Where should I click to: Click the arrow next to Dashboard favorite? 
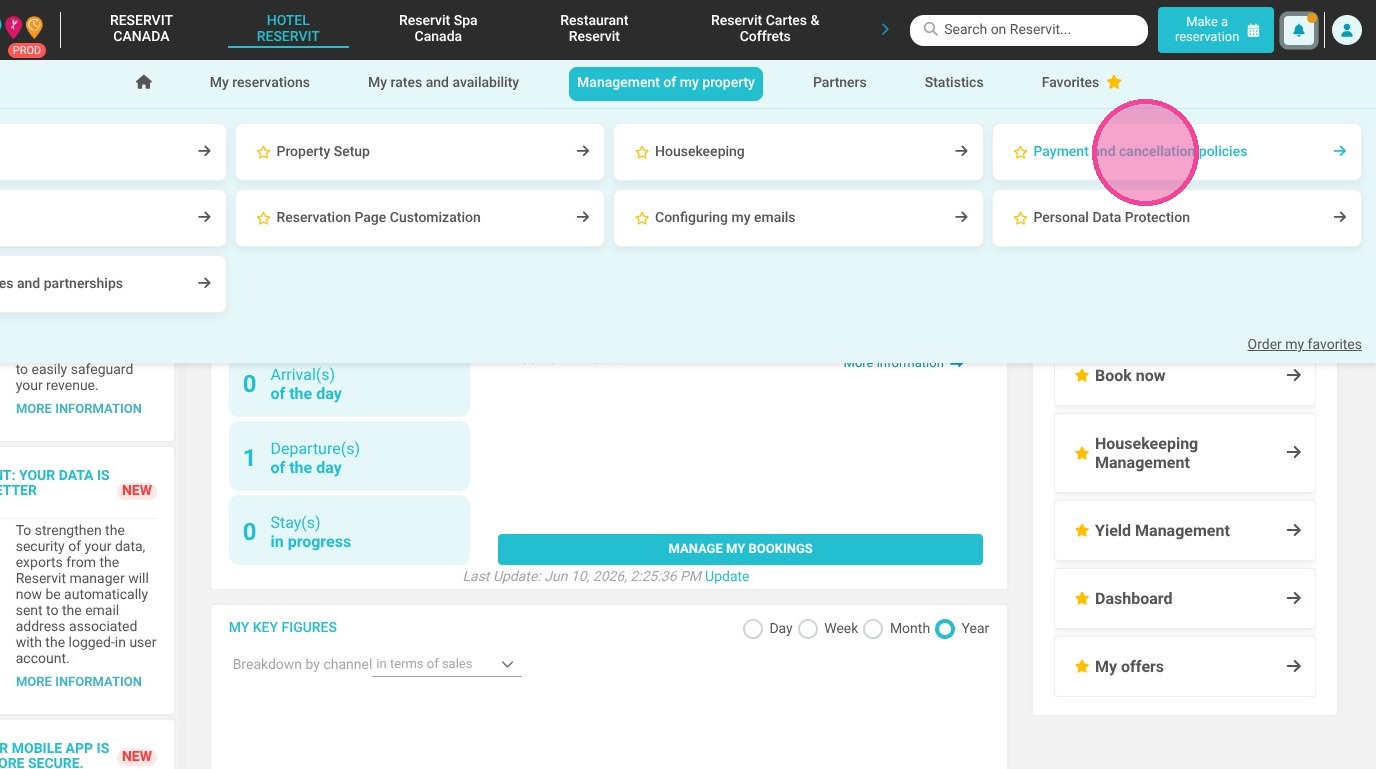(x=1293, y=598)
